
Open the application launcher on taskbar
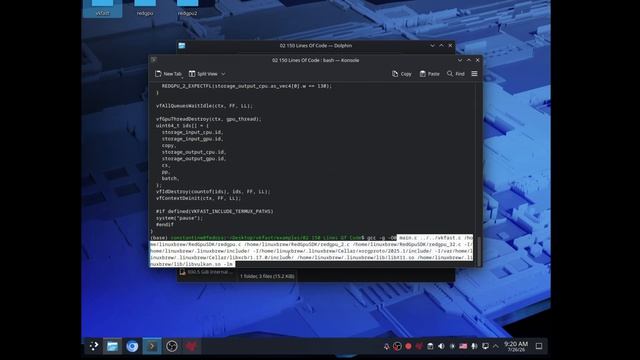[x=94, y=346]
